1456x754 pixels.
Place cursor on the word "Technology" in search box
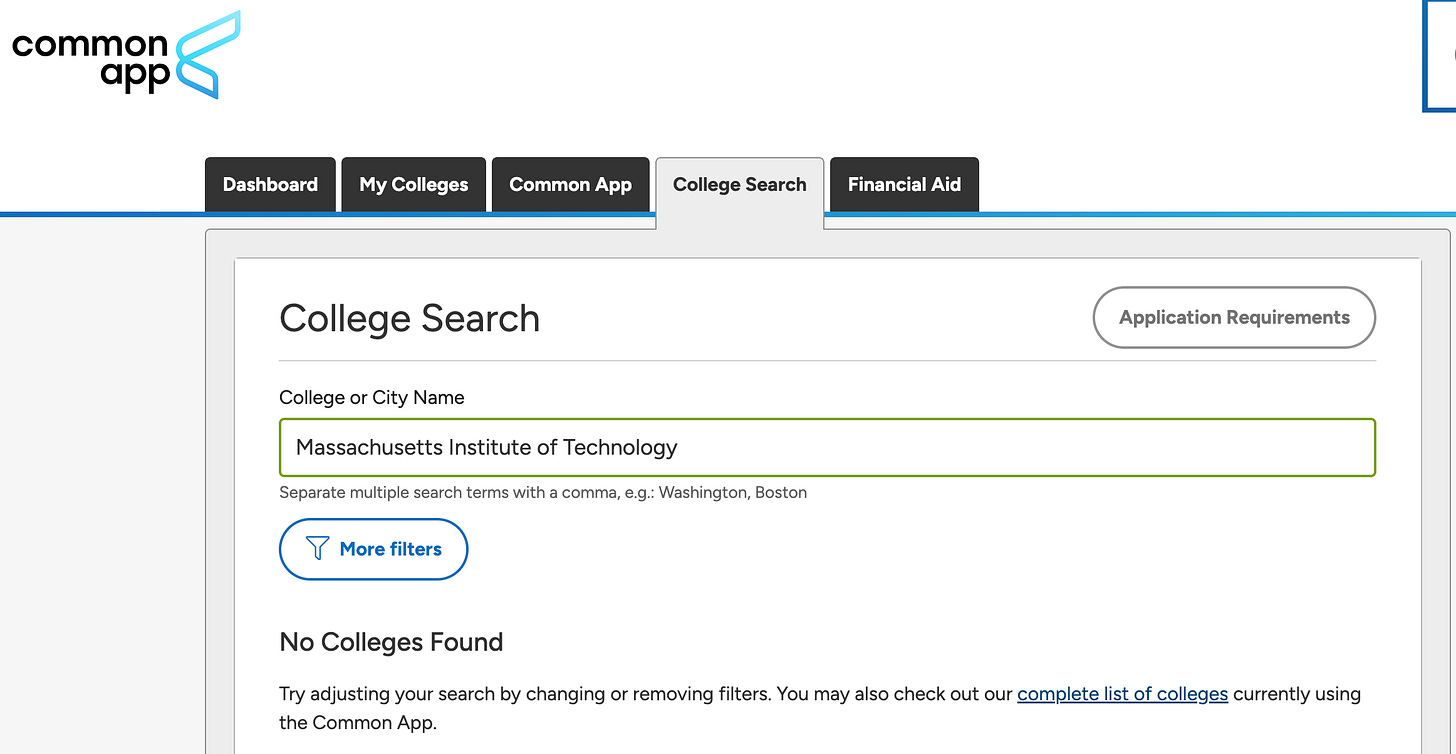click(x=620, y=448)
